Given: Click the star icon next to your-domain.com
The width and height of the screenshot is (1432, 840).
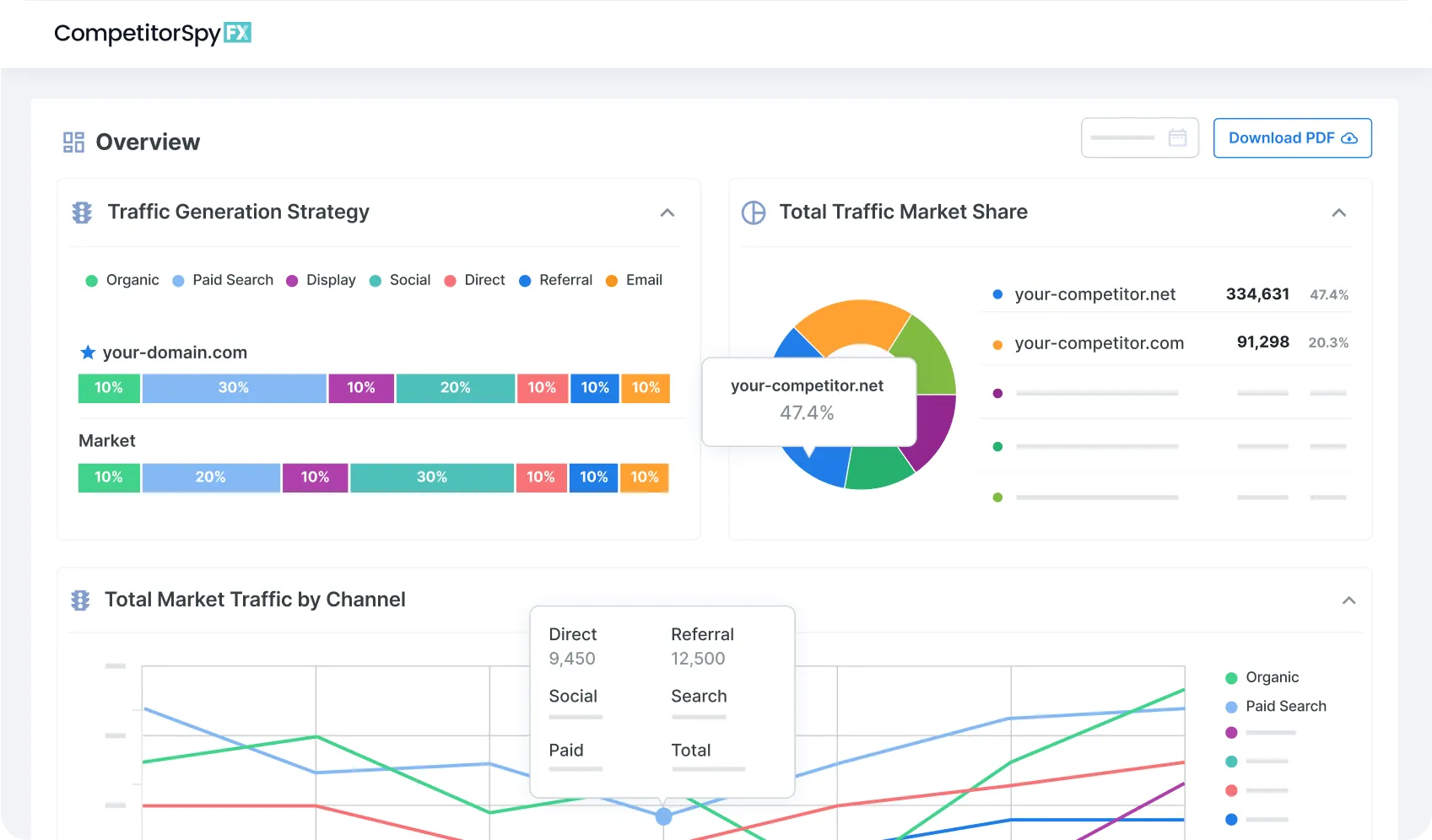Looking at the screenshot, I should (x=87, y=352).
